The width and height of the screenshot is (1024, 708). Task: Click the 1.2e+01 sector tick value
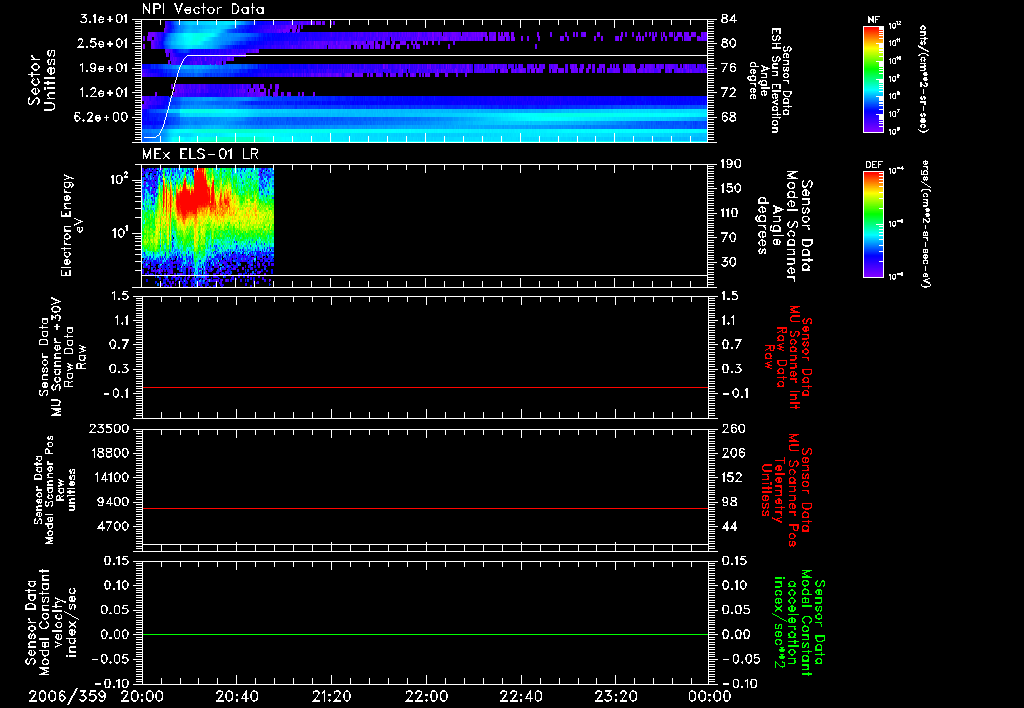coord(103,93)
